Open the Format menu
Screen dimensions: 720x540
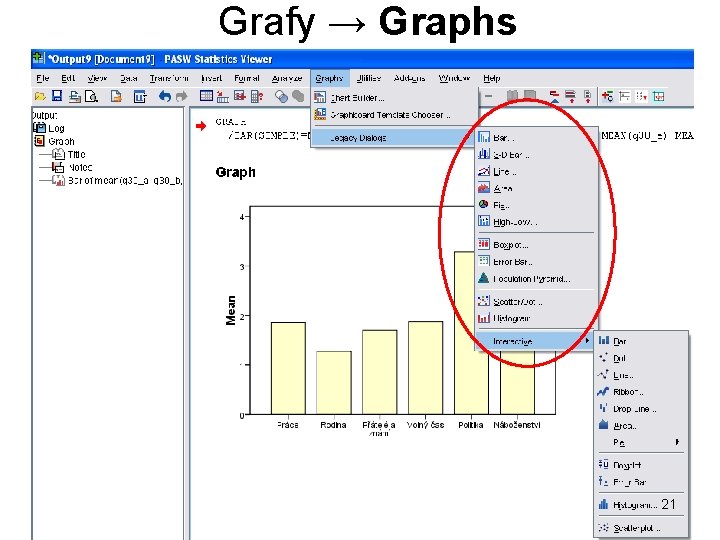(247, 79)
